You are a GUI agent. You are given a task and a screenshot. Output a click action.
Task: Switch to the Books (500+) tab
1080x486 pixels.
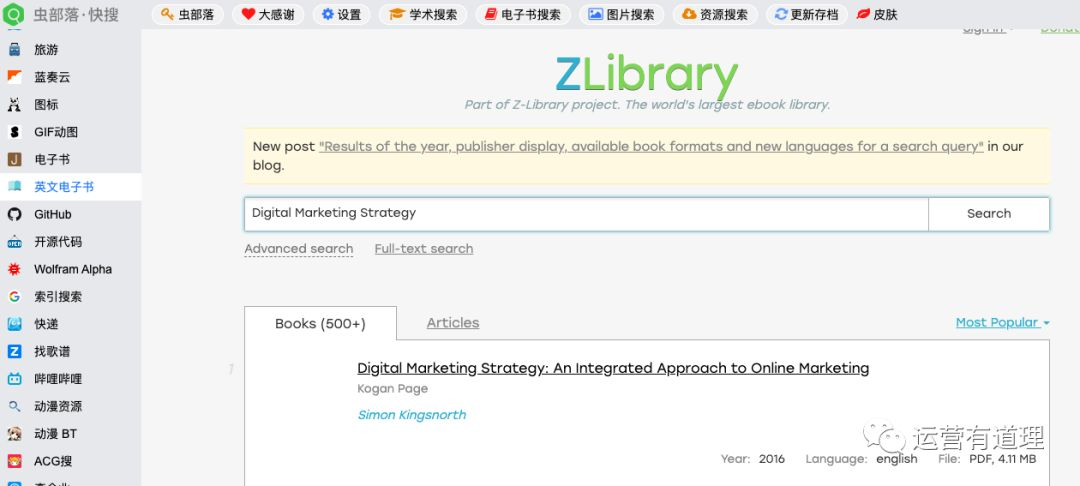point(320,324)
